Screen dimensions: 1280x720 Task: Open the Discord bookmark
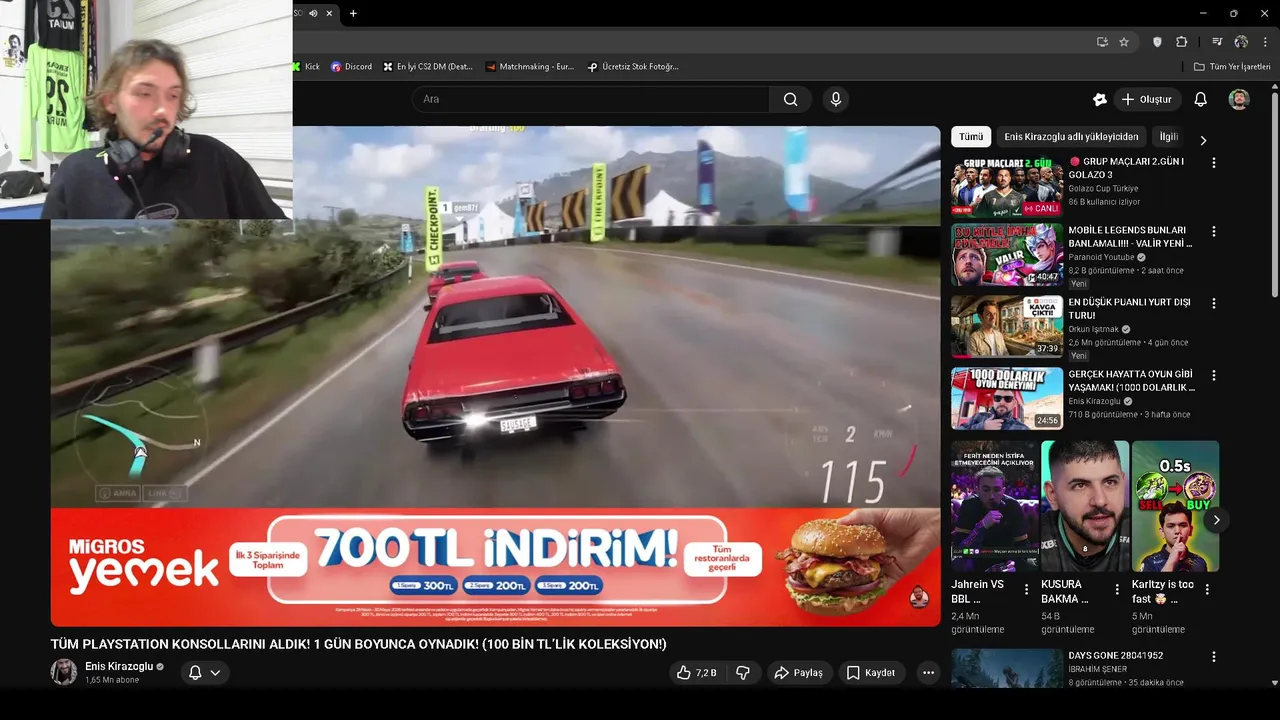pos(351,67)
